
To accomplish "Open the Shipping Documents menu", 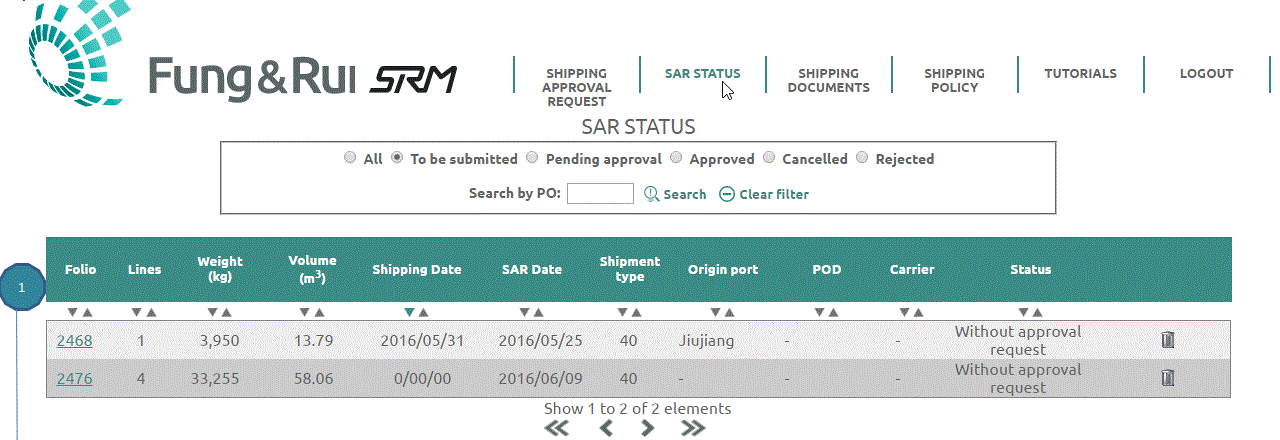I will click(x=828, y=80).
